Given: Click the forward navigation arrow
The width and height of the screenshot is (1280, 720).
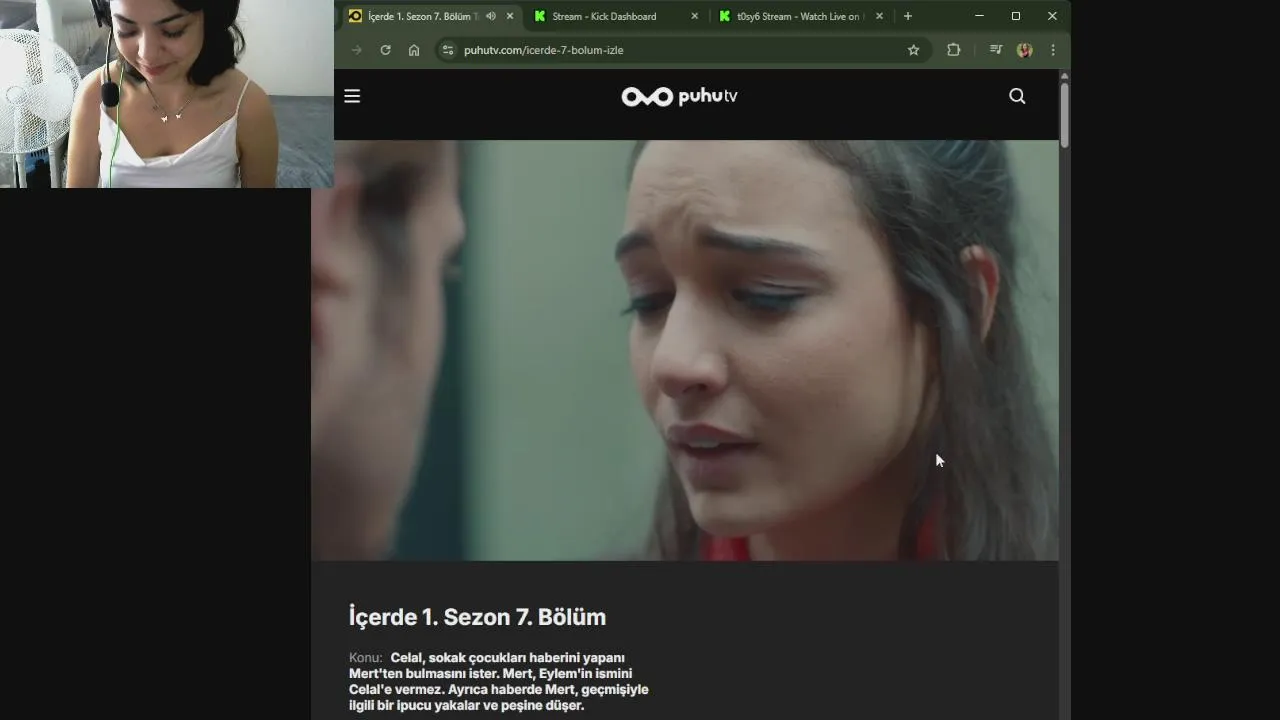Looking at the screenshot, I should pyautogui.click(x=357, y=50).
